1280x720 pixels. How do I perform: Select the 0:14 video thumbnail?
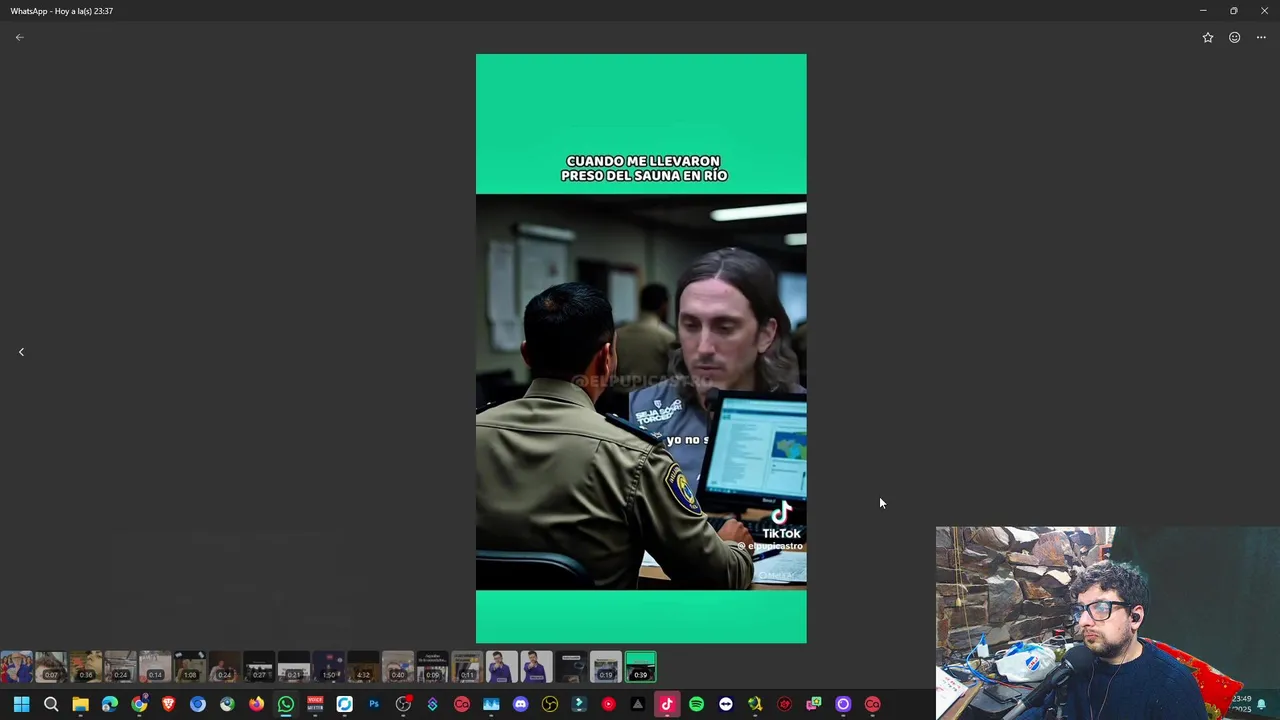(x=155, y=667)
